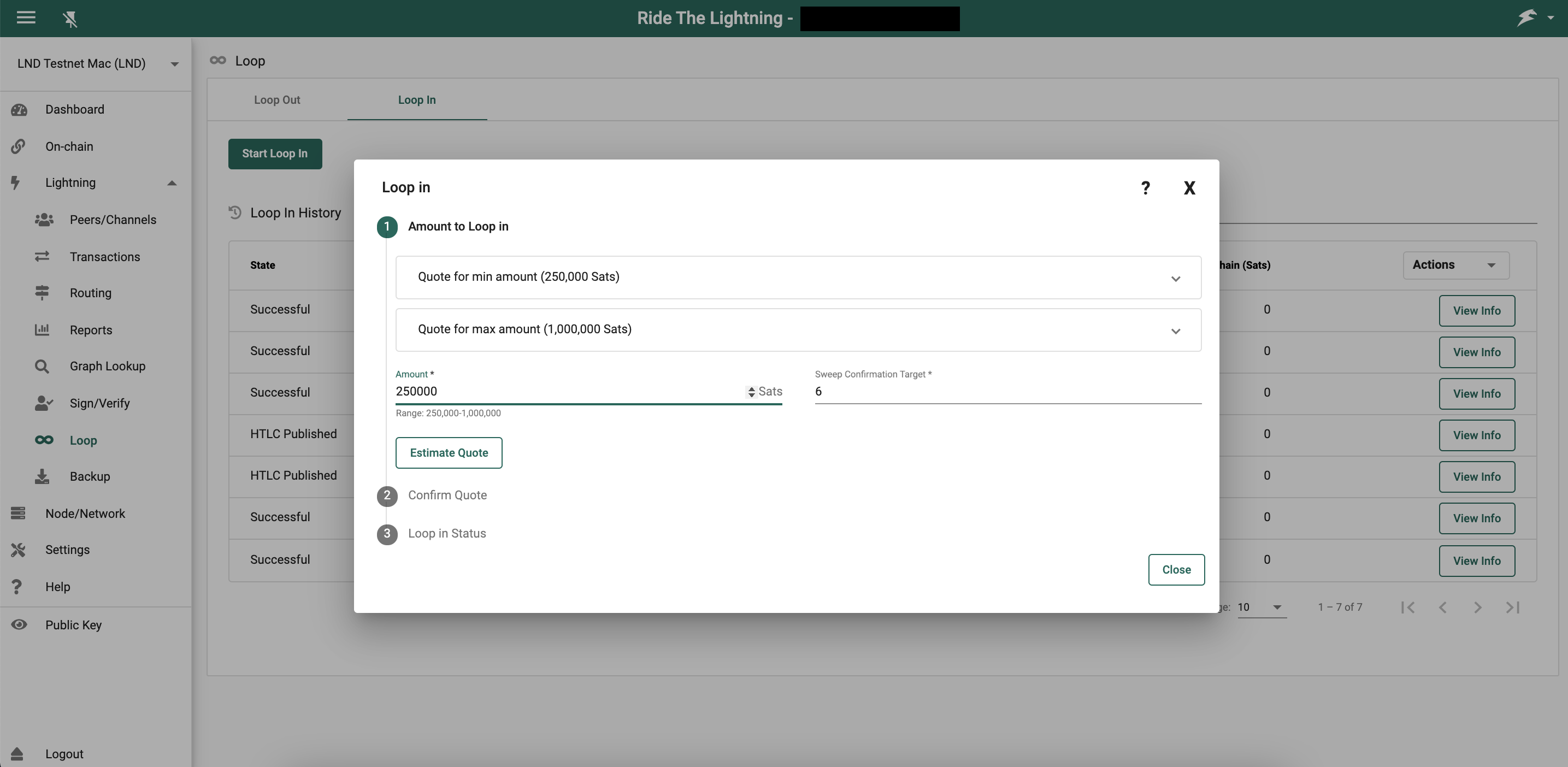Expand quote for max amount panel
1568x767 pixels.
pyautogui.click(x=798, y=330)
